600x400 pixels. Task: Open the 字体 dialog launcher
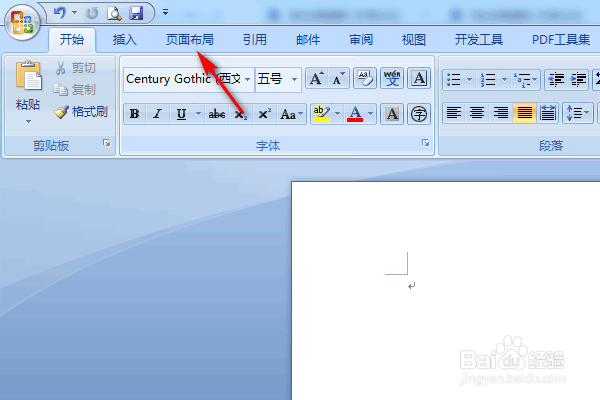[x=426, y=143]
